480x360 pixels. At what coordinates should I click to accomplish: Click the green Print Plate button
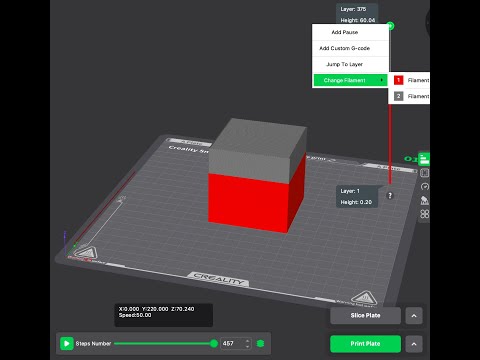[x=365, y=344]
